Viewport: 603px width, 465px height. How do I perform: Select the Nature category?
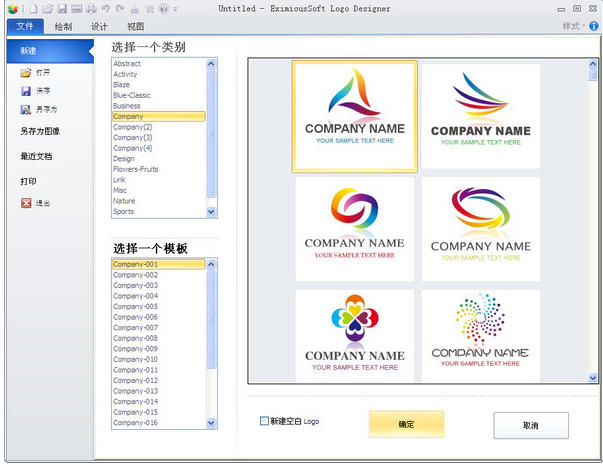(x=159, y=201)
